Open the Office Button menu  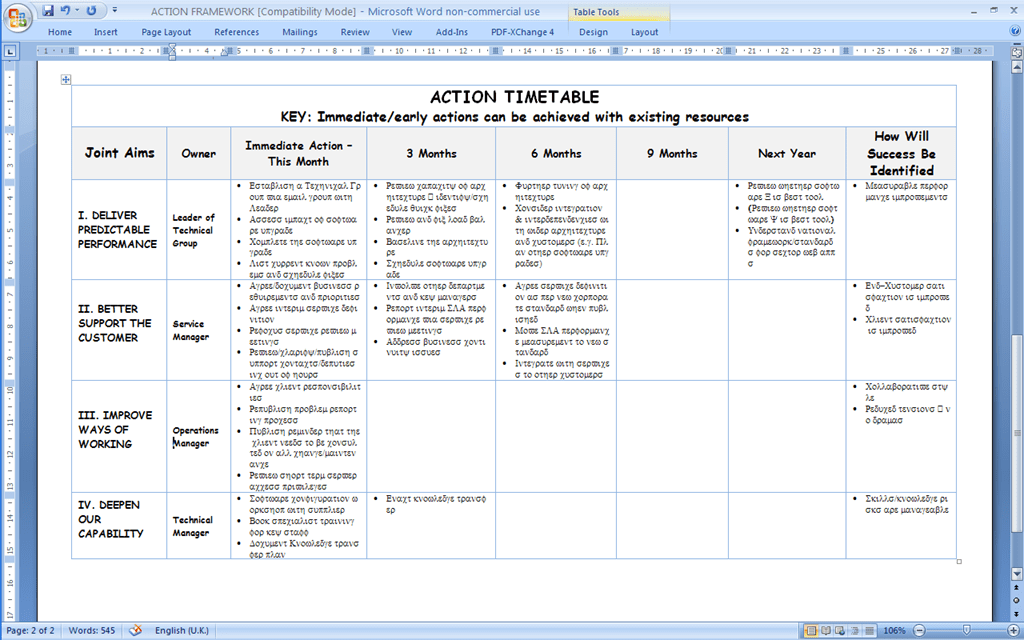(x=18, y=18)
